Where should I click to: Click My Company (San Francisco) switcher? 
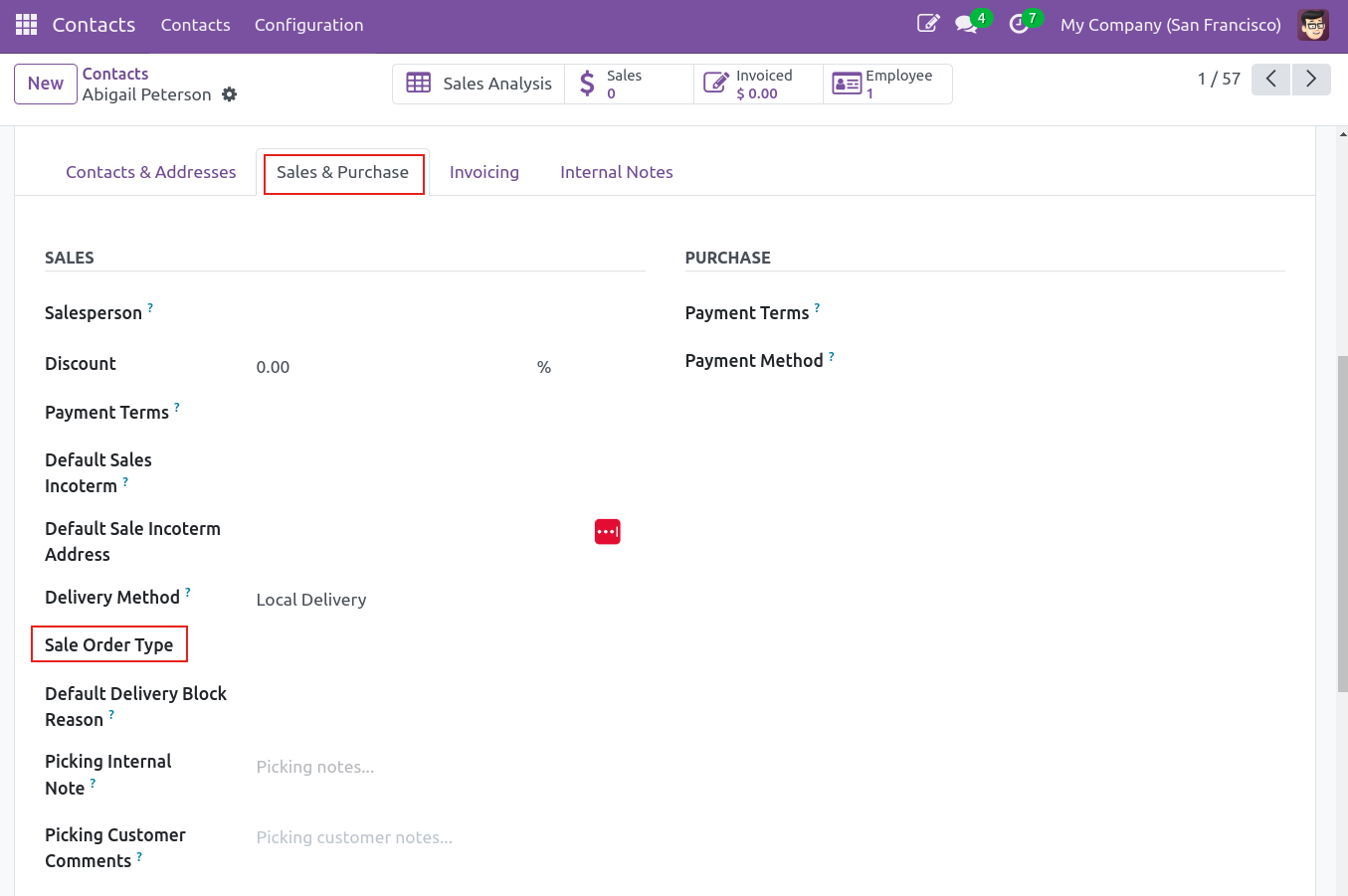1171,25
